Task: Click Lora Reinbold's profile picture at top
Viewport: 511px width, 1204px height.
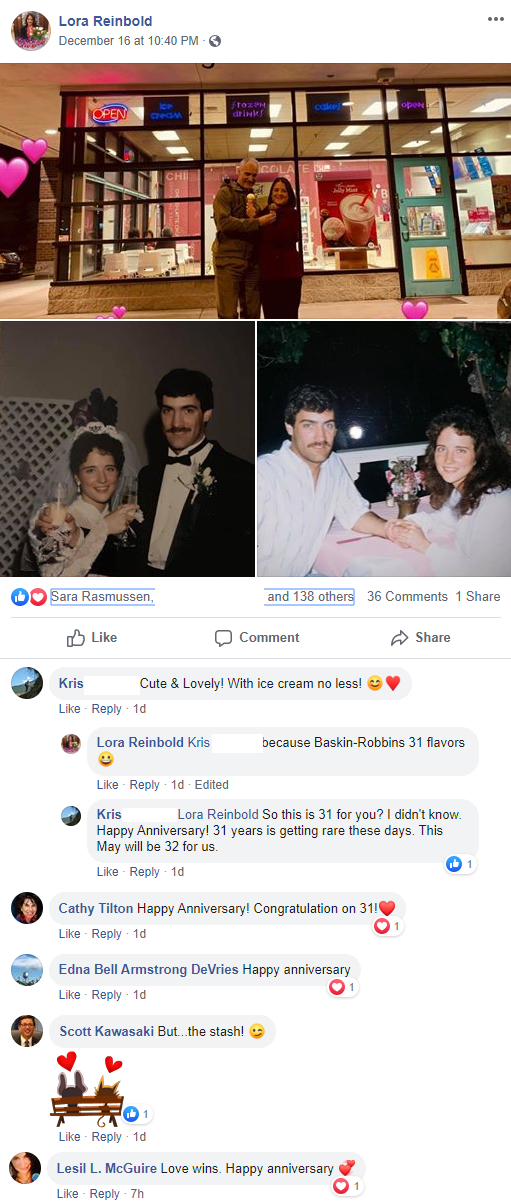Action: (30, 31)
